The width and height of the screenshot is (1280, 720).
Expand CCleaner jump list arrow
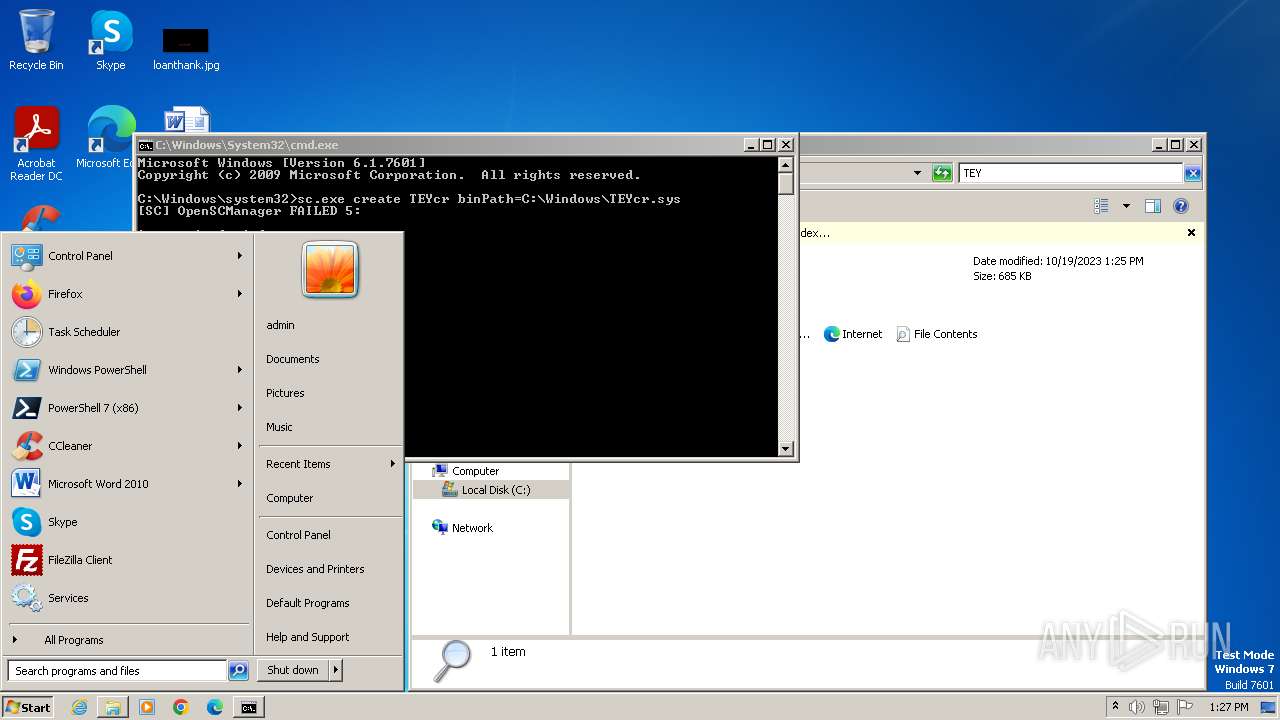[x=240, y=446]
